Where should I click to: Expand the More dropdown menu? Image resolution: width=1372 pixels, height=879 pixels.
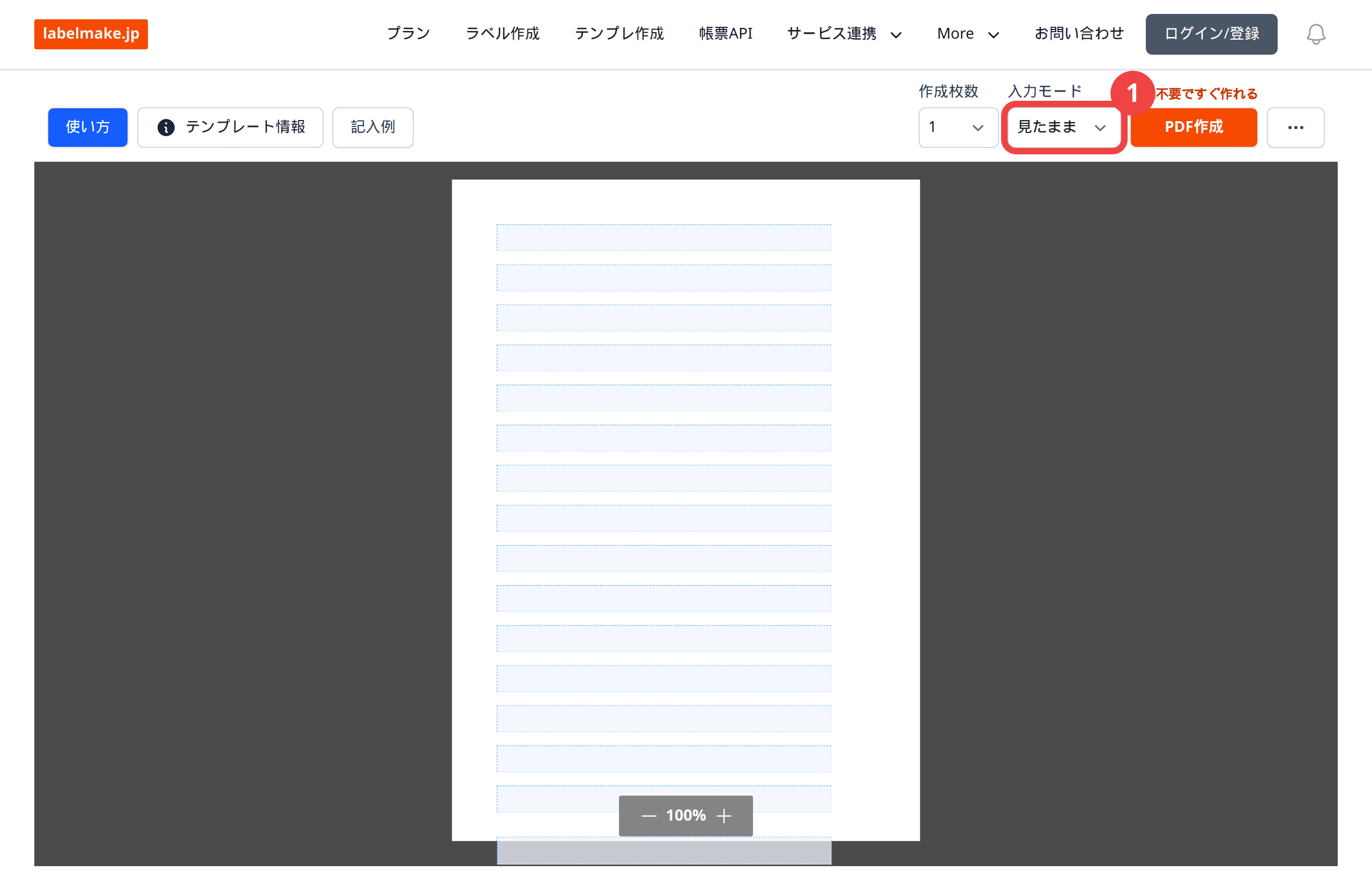click(x=968, y=34)
